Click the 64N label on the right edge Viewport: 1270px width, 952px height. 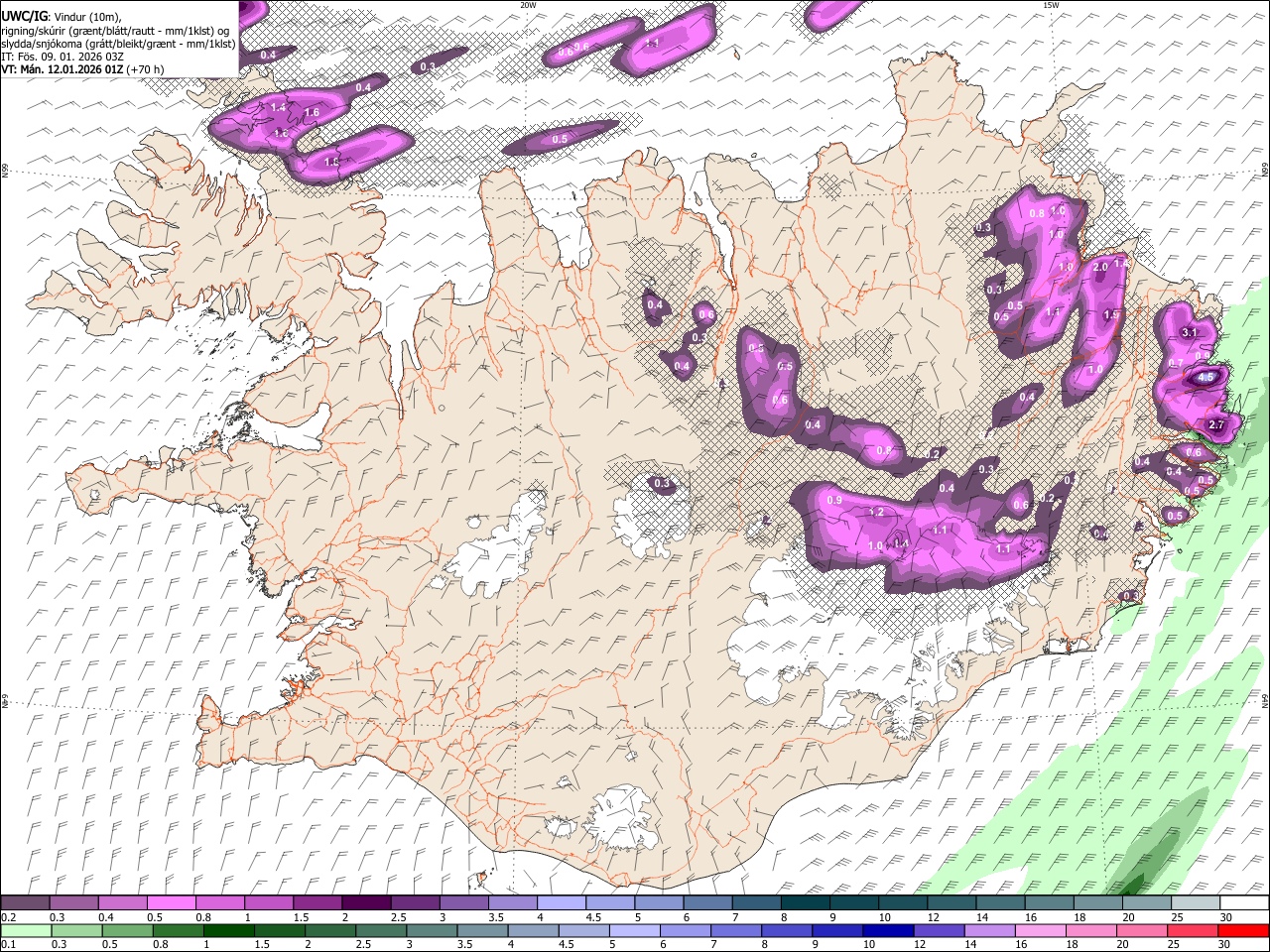pos(1265,700)
